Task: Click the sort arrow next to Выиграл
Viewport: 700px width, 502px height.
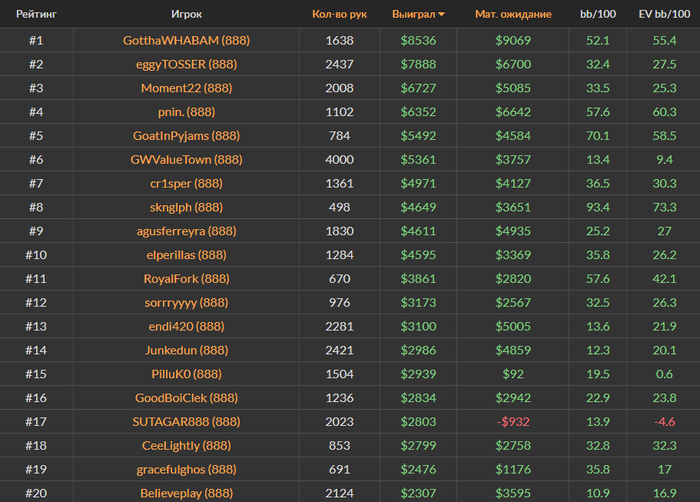Action: click(x=442, y=14)
